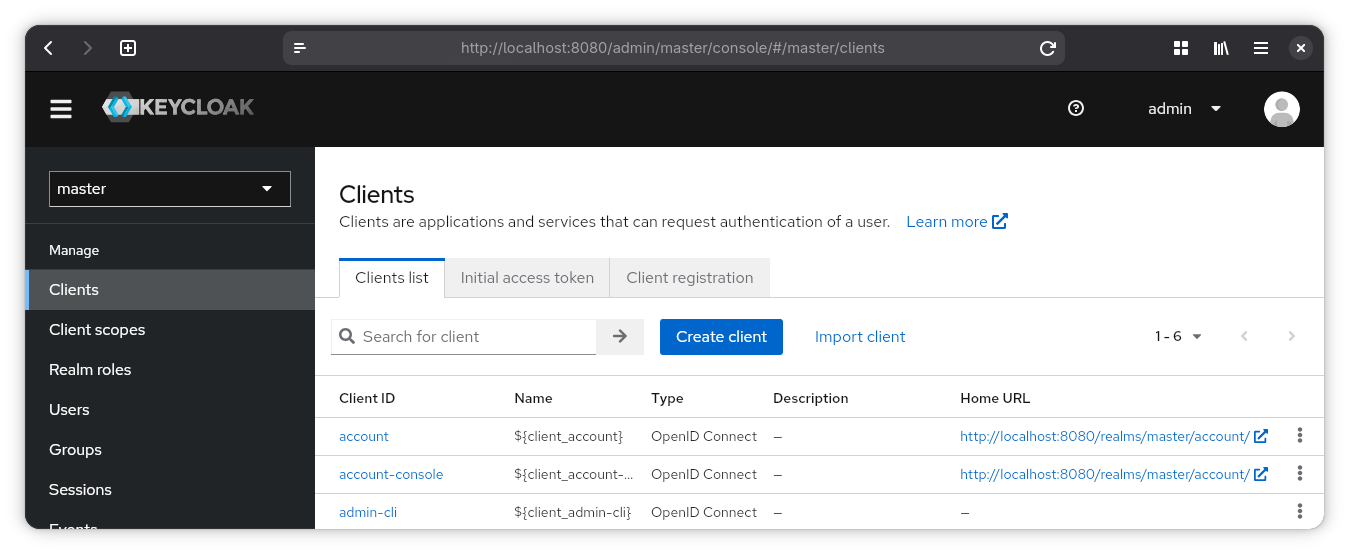The height and width of the screenshot is (554, 1349).
Task: Open a new tab with the plus icon
Action: [128, 48]
